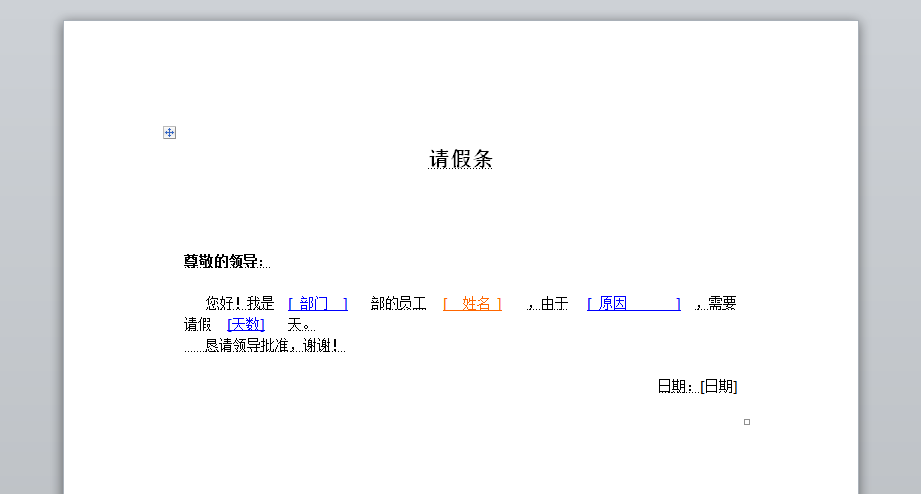Select the [天数] placeholder field
The height and width of the screenshot is (494, 921).
click(246, 324)
